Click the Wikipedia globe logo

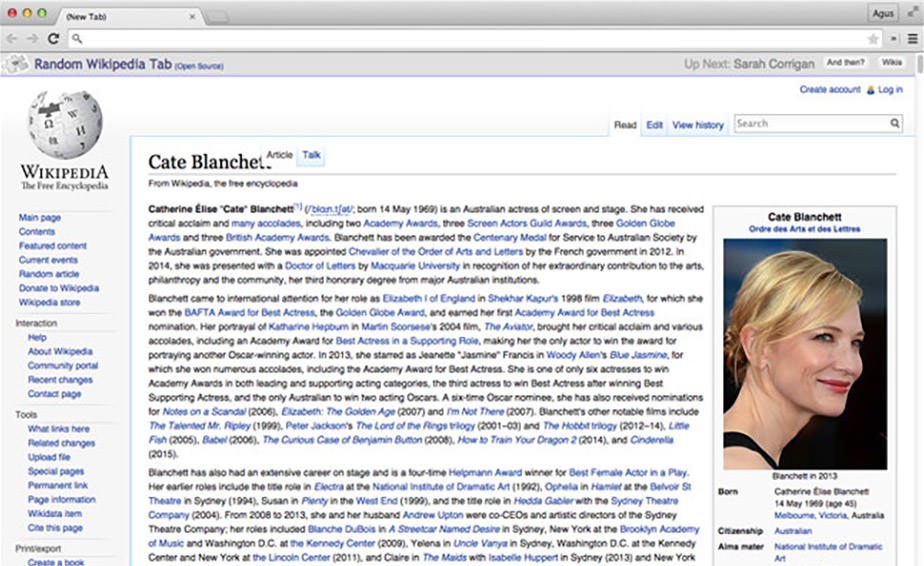(x=65, y=124)
